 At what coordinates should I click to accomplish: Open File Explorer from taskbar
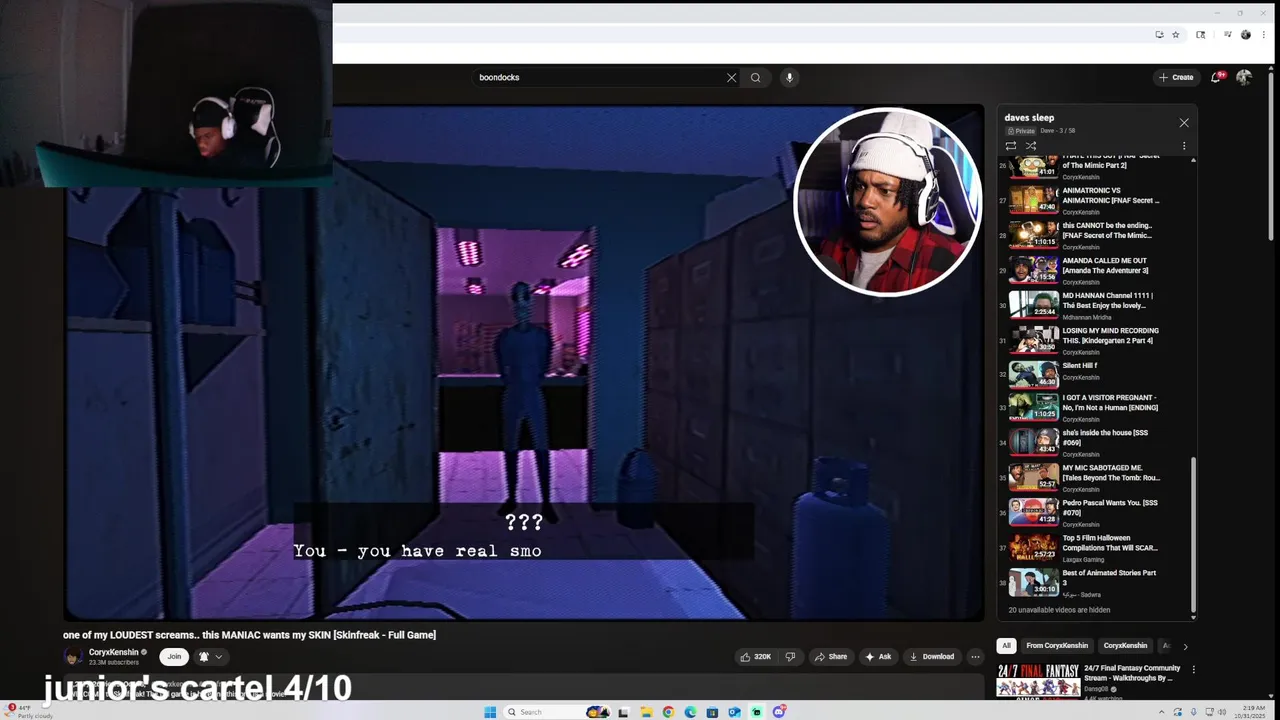click(x=646, y=712)
